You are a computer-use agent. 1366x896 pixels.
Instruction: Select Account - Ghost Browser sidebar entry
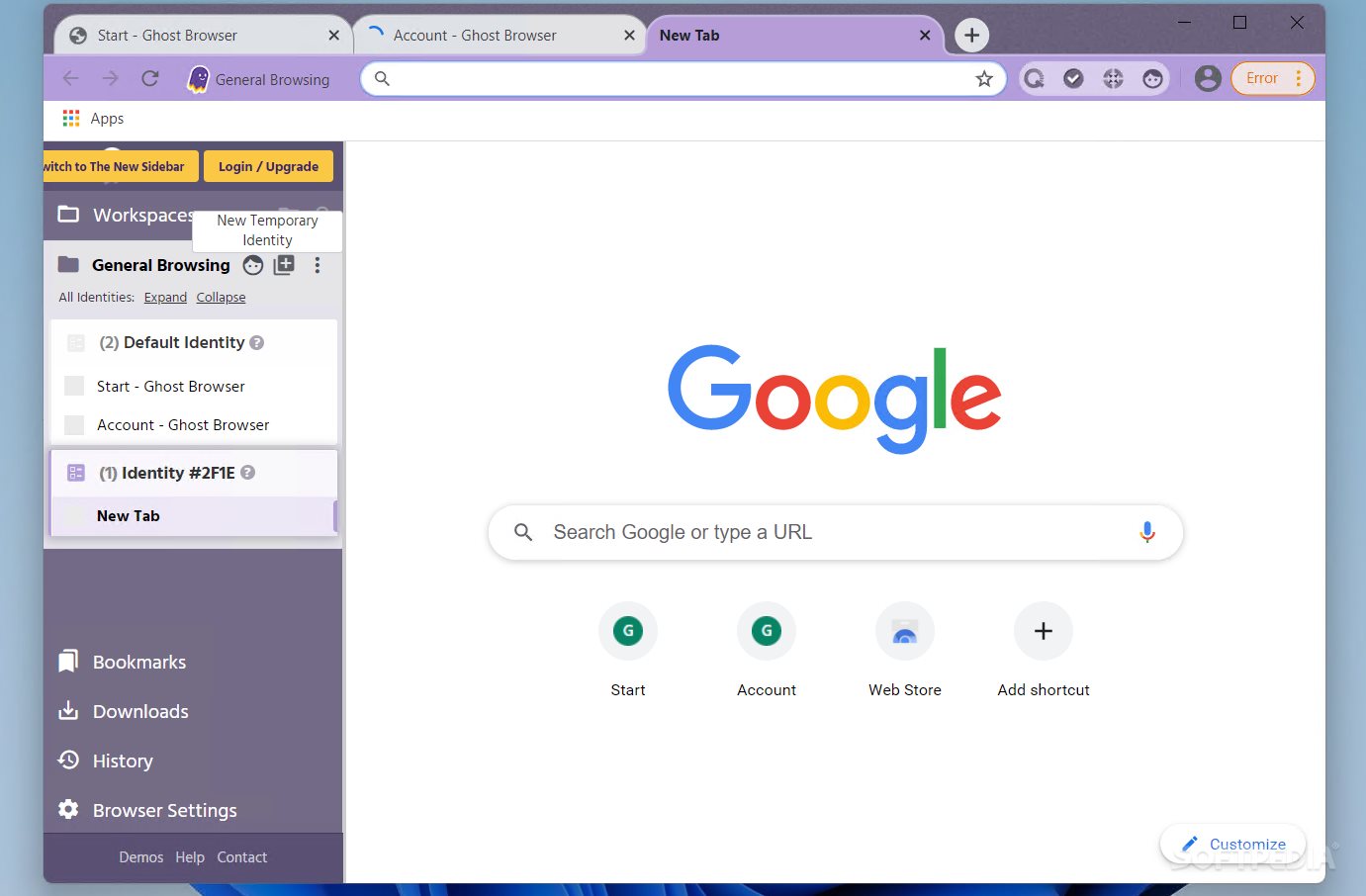tap(193, 424)
